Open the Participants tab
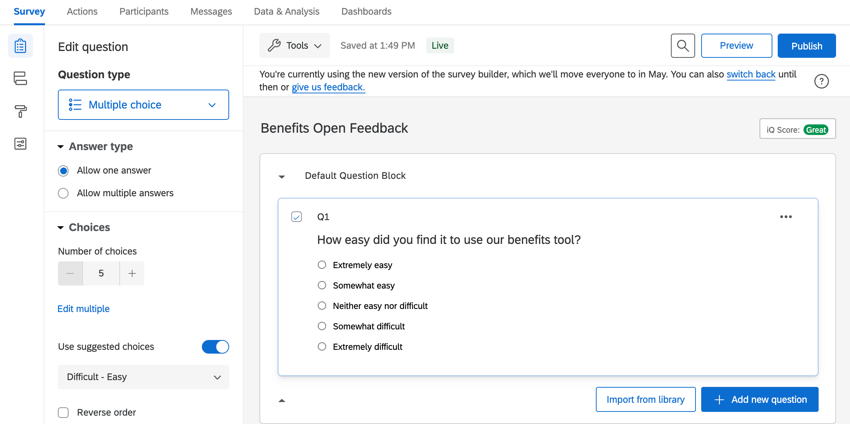This screenshot has height=424, width=850. (x=144, y=12)
